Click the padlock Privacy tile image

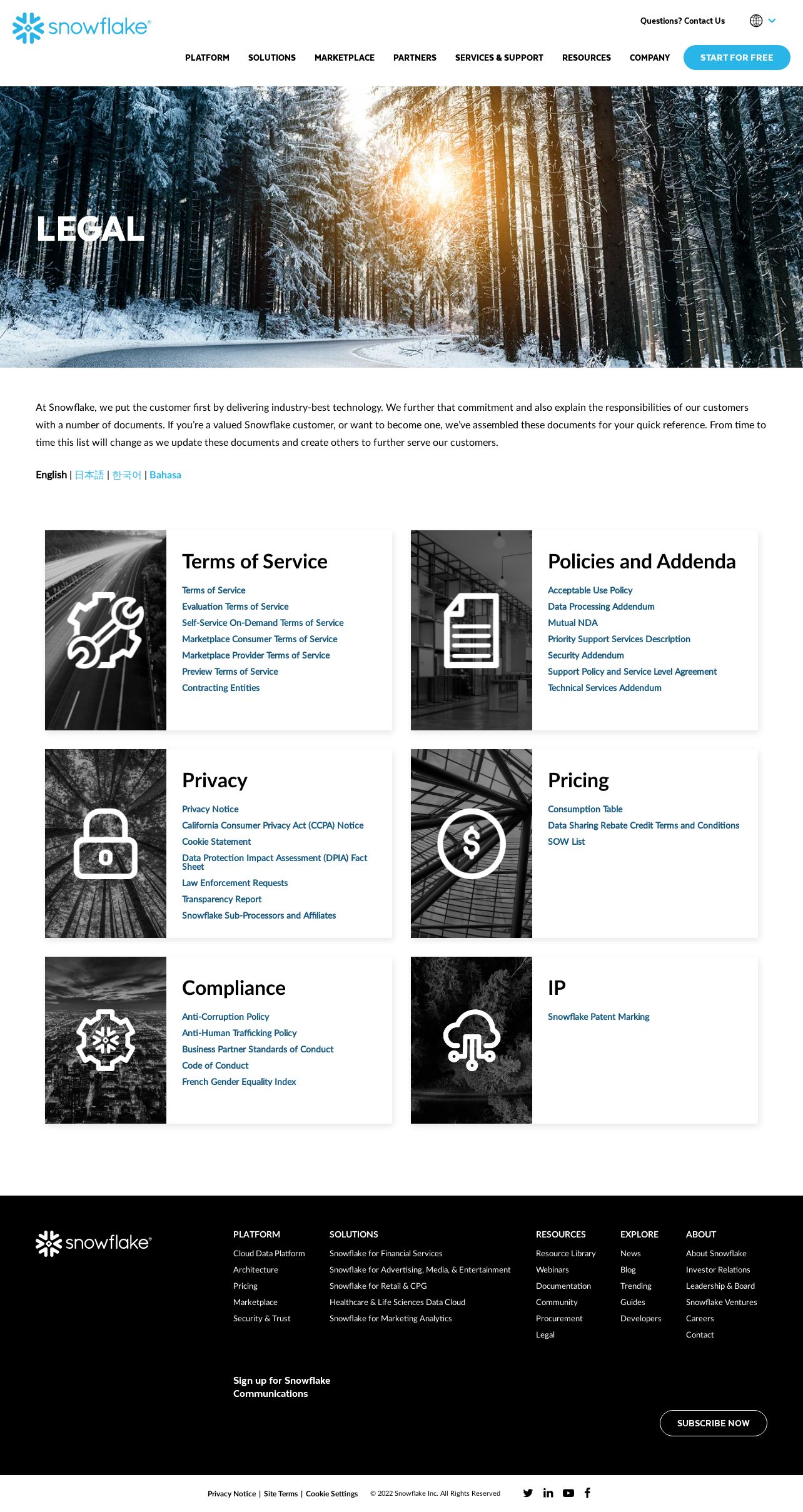click(x=106, y=843)
